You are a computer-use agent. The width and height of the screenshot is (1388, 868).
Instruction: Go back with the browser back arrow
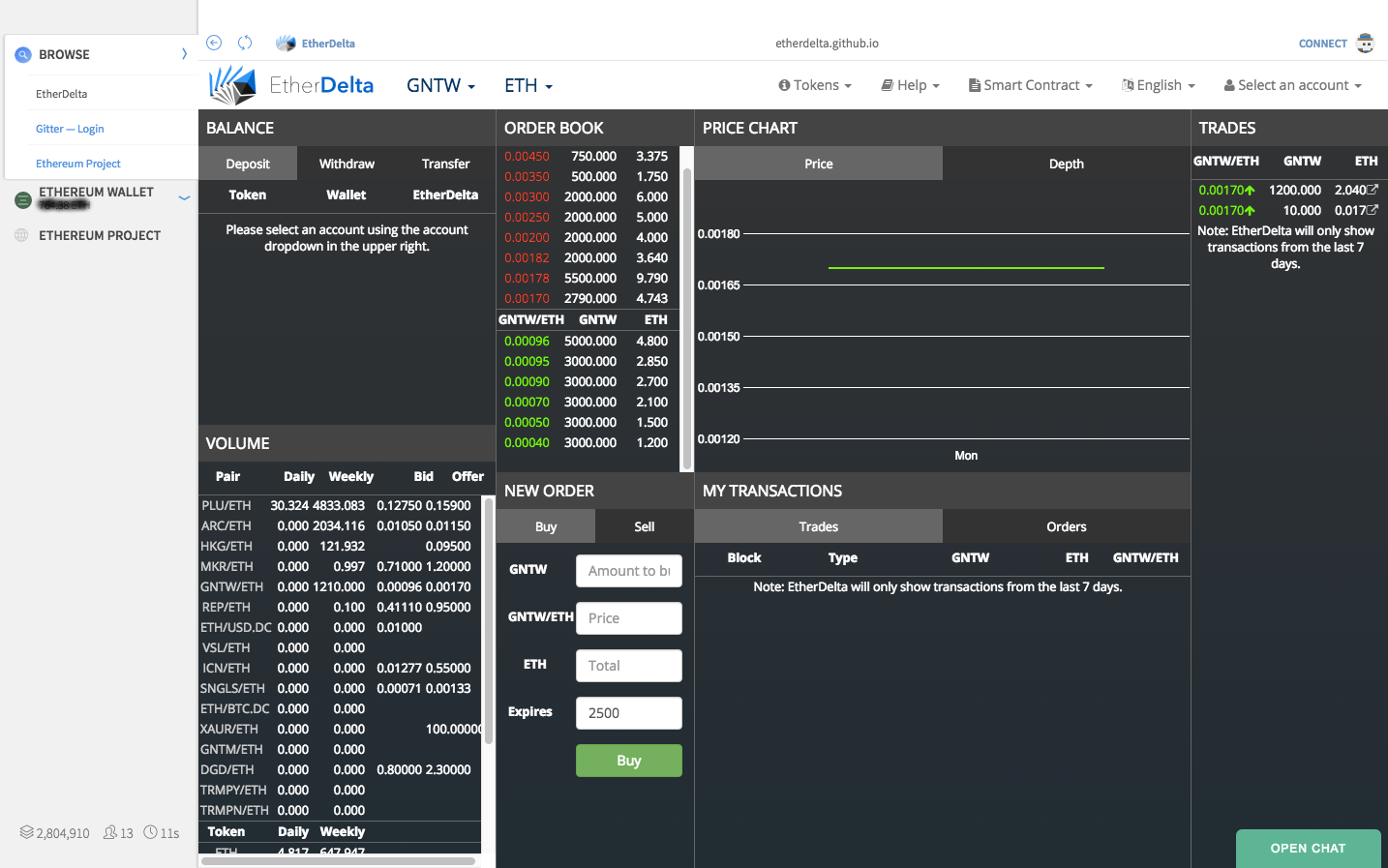pyautogui.click(x=214, y=43)
